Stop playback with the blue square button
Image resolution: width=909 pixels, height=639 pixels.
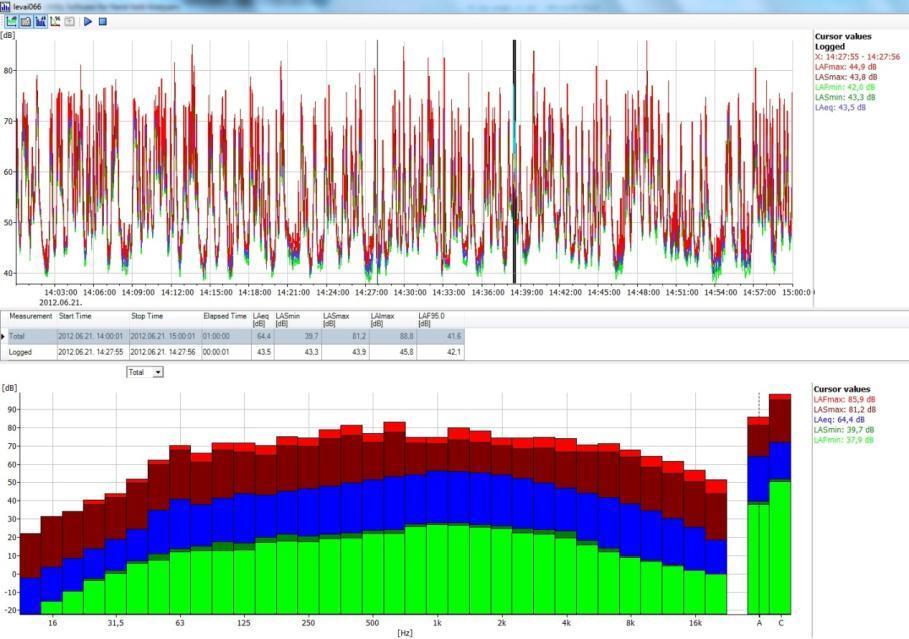103,21
